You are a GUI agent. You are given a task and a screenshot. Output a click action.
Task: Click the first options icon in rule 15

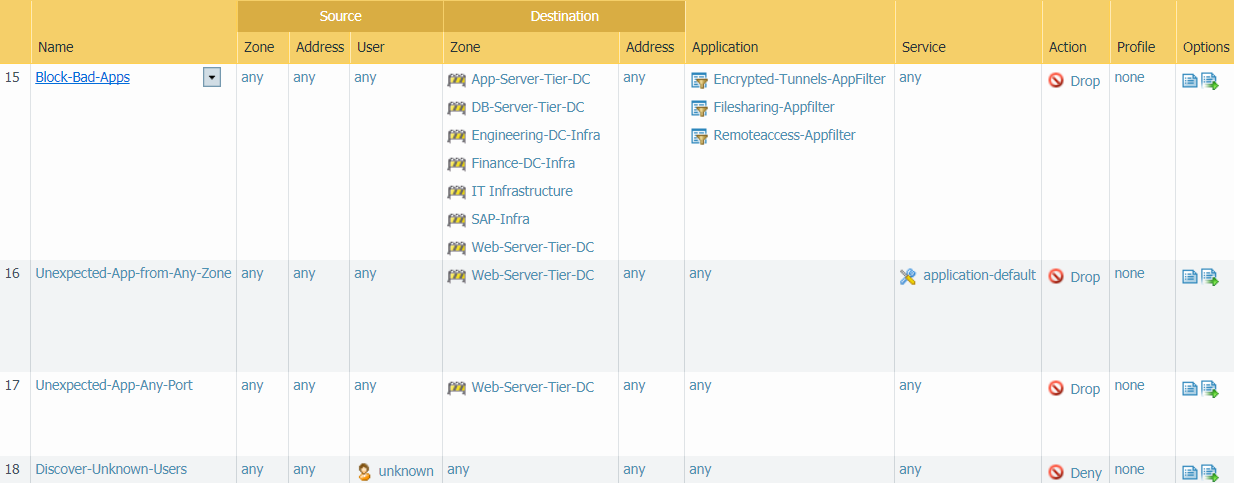pyautogui.click(x=1190, y=81)
